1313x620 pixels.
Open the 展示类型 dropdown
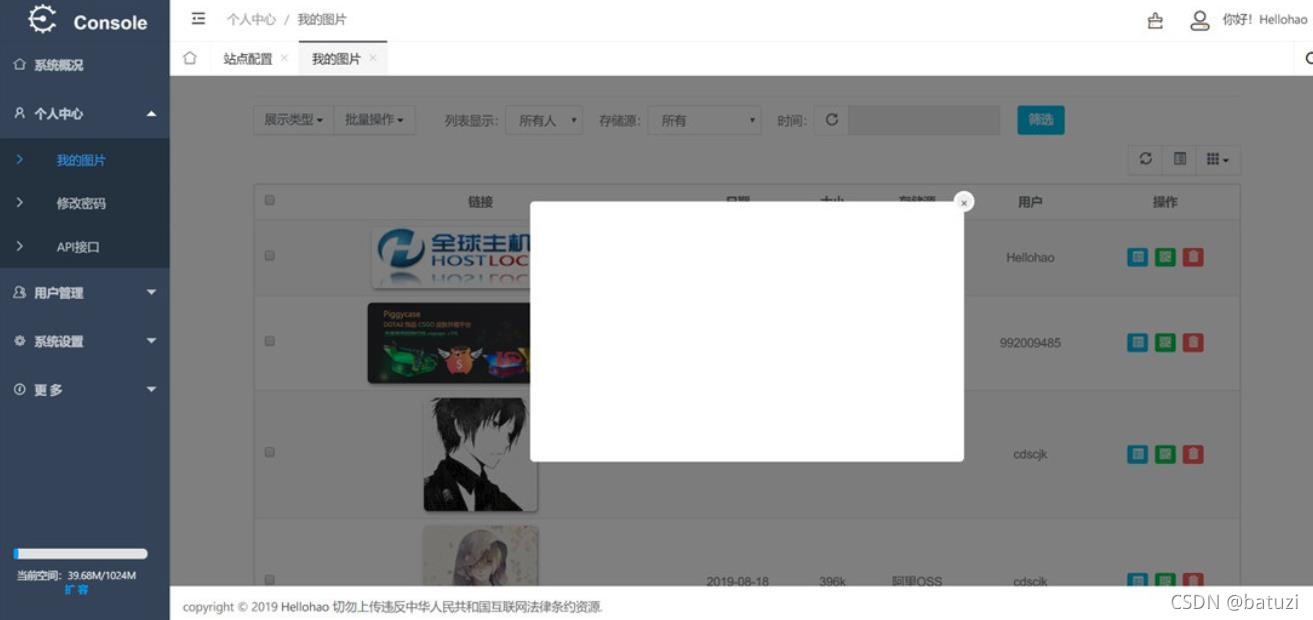point(293,120)
